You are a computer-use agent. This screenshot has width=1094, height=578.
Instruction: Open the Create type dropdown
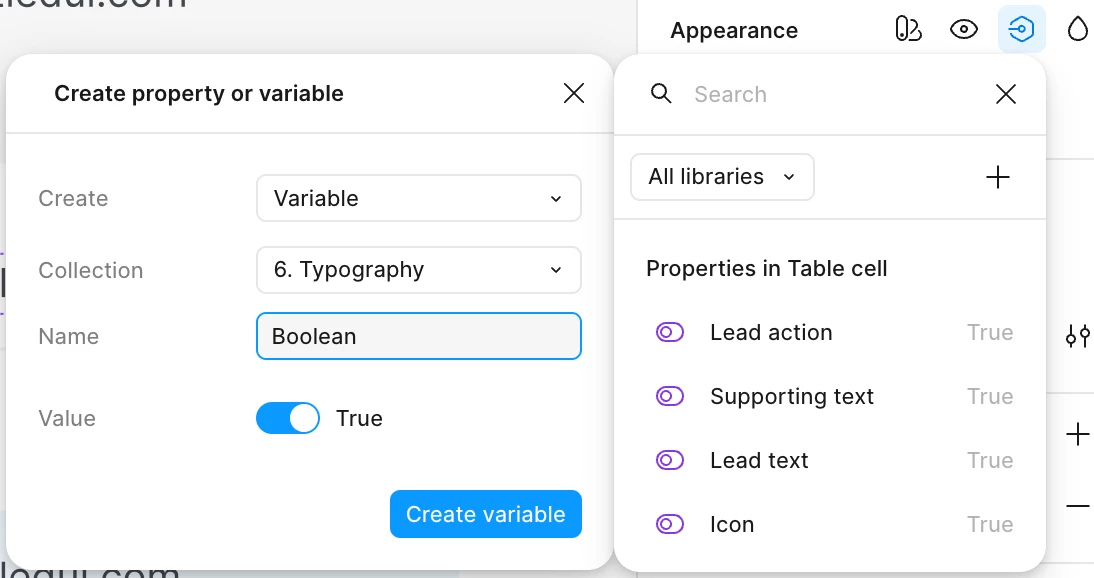pos(418,198)
